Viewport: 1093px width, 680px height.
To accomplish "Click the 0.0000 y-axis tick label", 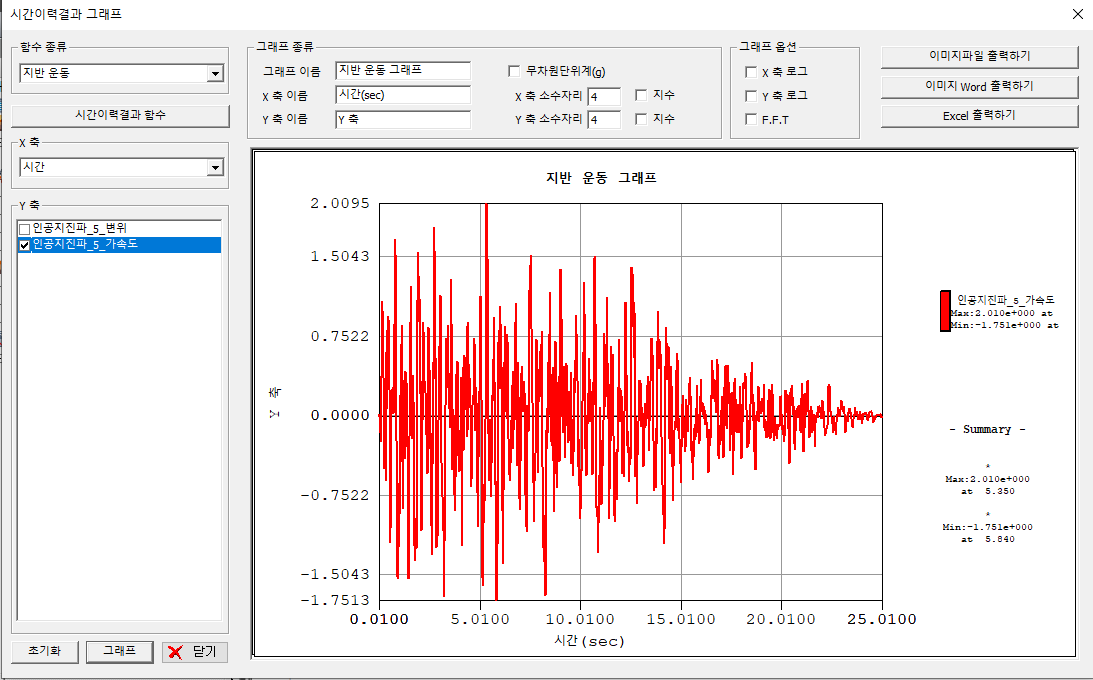I will [340, 415].
